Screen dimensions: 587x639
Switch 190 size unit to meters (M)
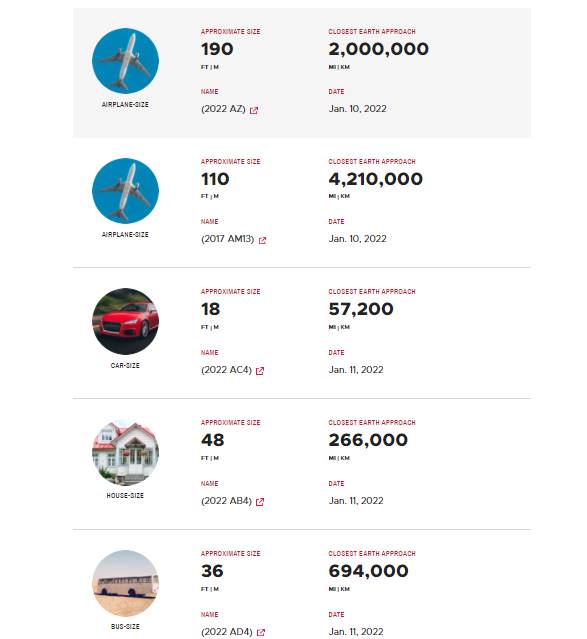216,67
